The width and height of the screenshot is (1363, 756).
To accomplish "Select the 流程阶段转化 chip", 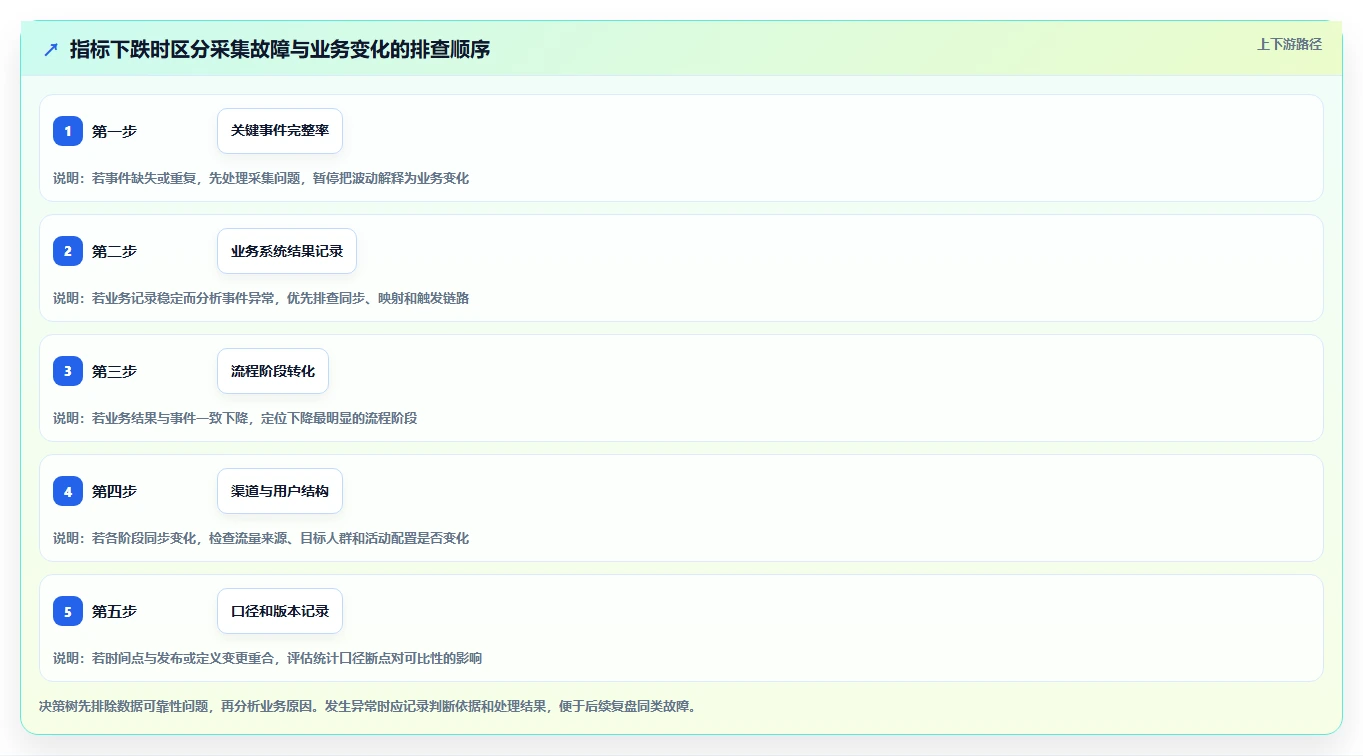I will coord(273,371).
